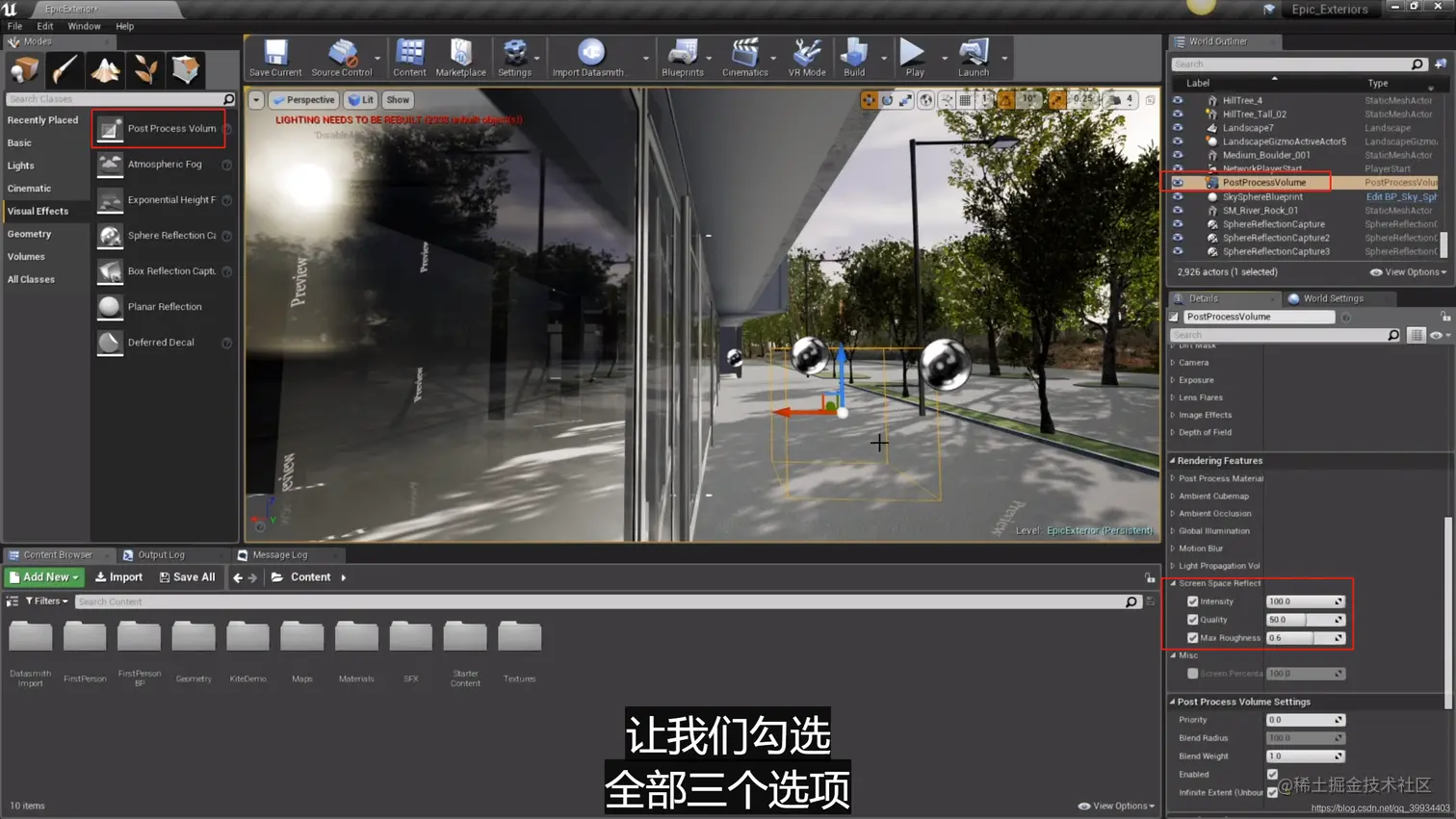Select the Place mode icon
The image size is (1456, 819).
[24, 69]
